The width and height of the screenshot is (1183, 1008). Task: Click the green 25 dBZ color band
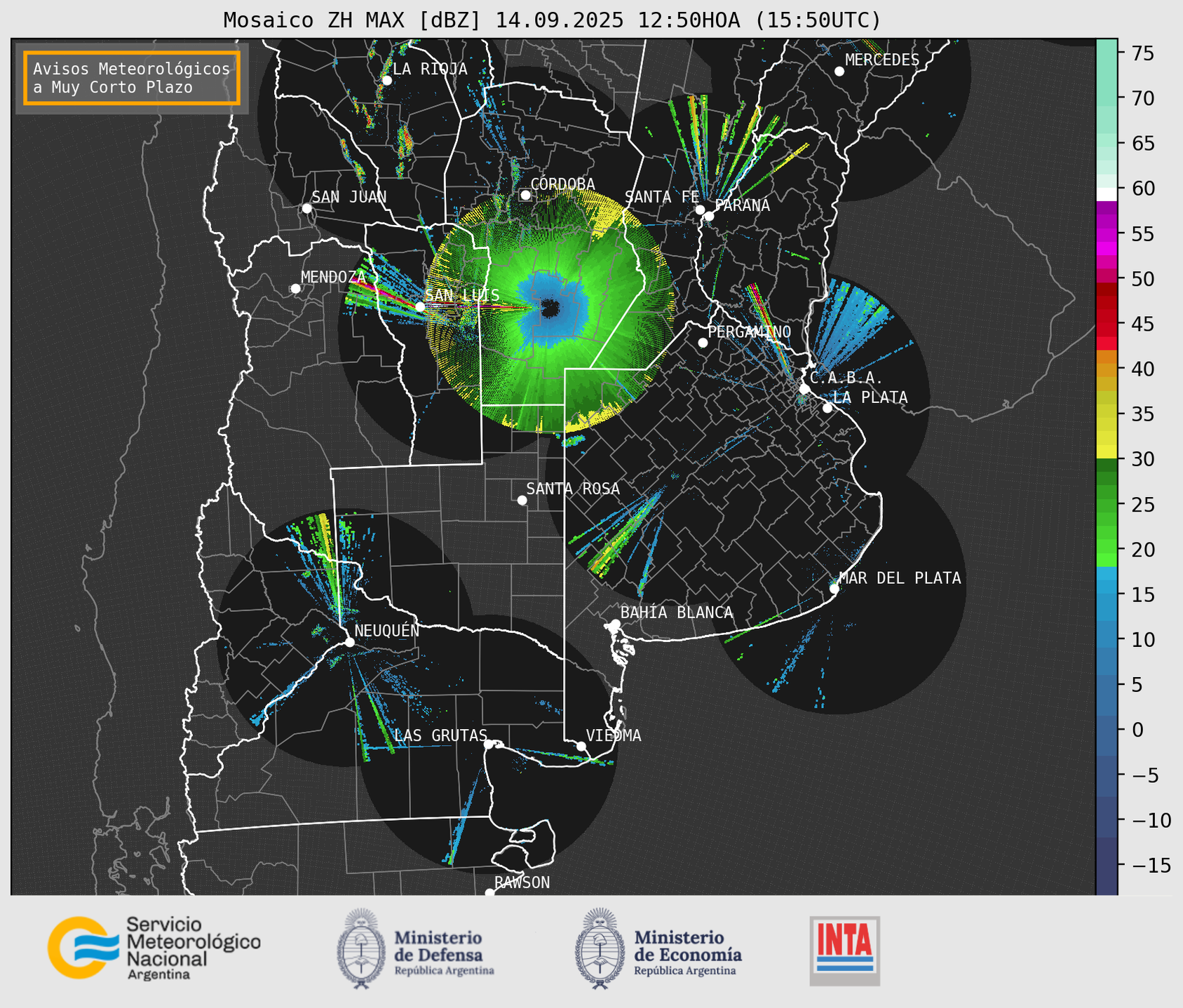coord(1107,504)
